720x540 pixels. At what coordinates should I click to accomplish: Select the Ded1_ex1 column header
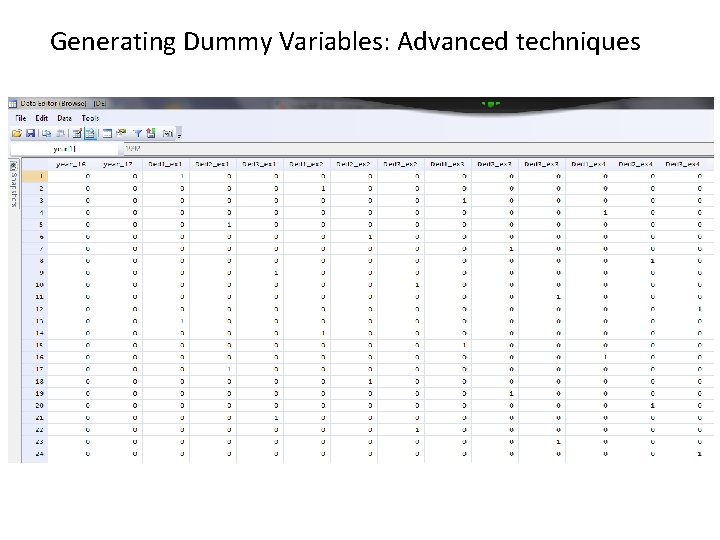pos(166,164)
